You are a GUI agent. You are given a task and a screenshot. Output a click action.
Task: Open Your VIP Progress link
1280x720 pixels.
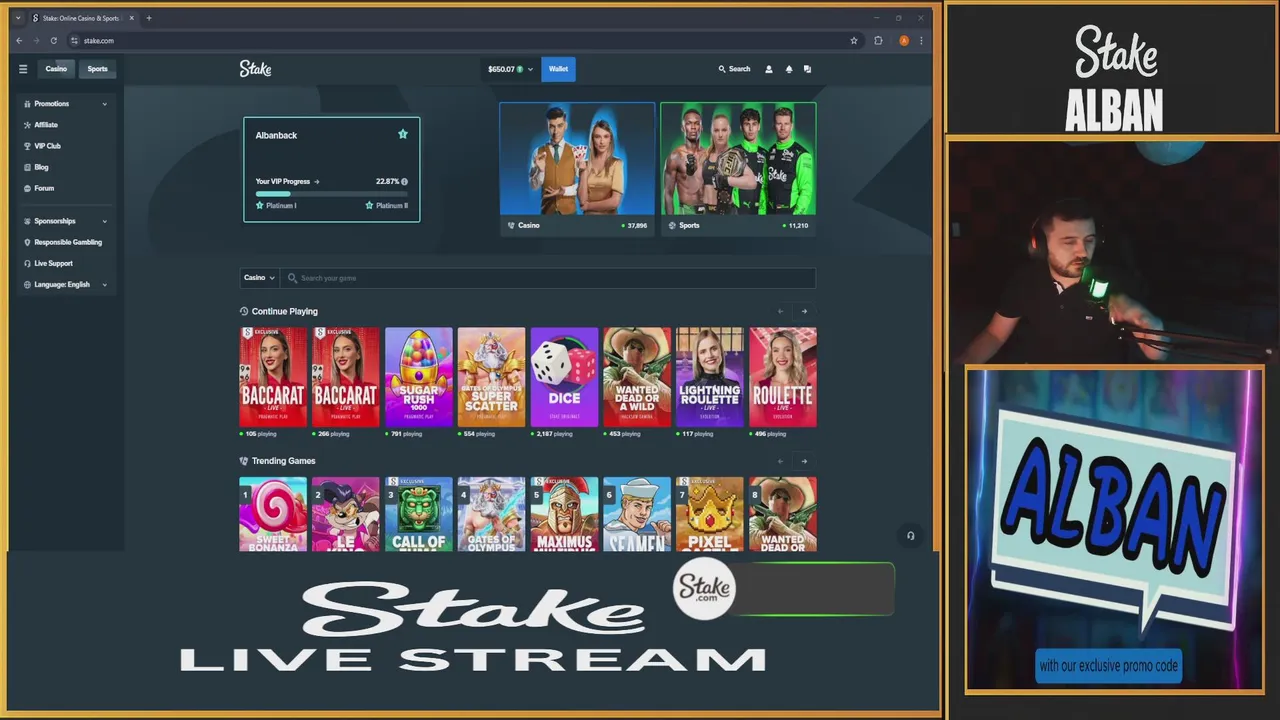coord(287,182)
